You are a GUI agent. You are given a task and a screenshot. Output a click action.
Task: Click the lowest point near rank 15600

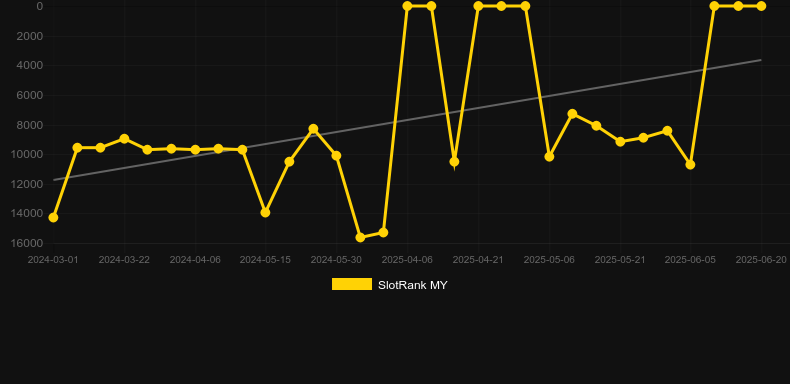(x=360, y=237)
